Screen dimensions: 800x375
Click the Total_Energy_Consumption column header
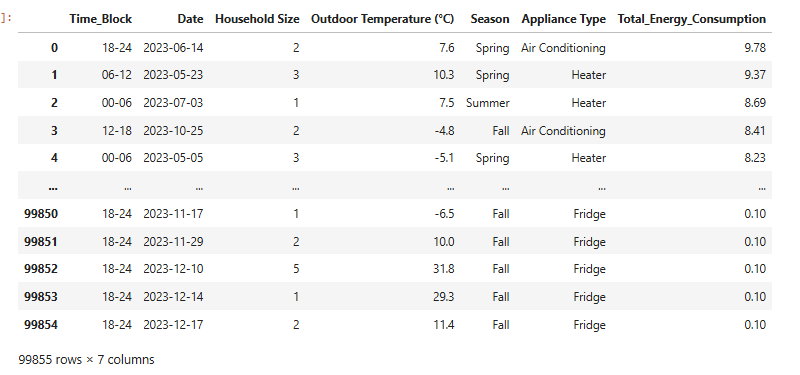pos(692,19)
